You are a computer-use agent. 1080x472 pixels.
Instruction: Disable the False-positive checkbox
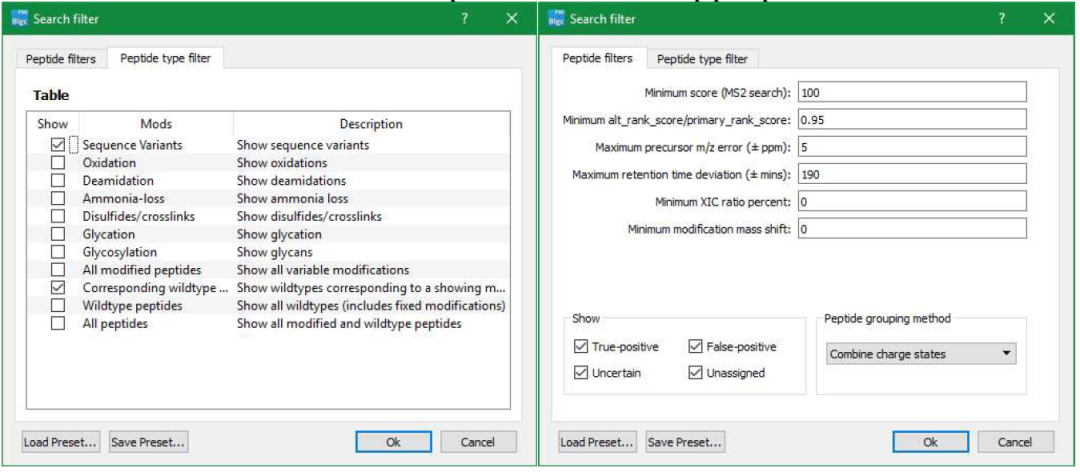pyautogui.click(x=695, y=347)
